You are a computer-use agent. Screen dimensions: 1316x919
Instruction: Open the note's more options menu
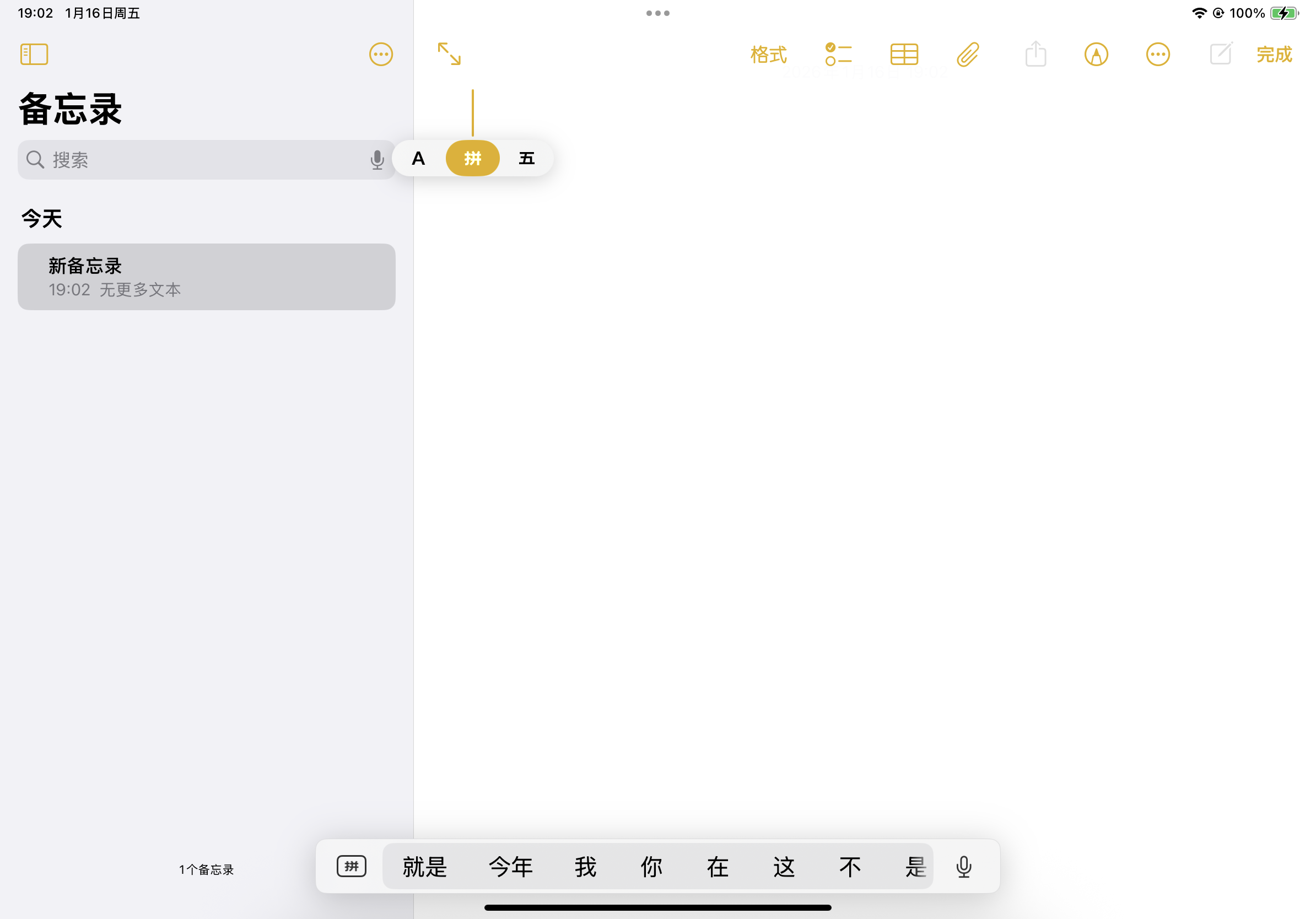pyautogui.click(x=1157, y=55)
